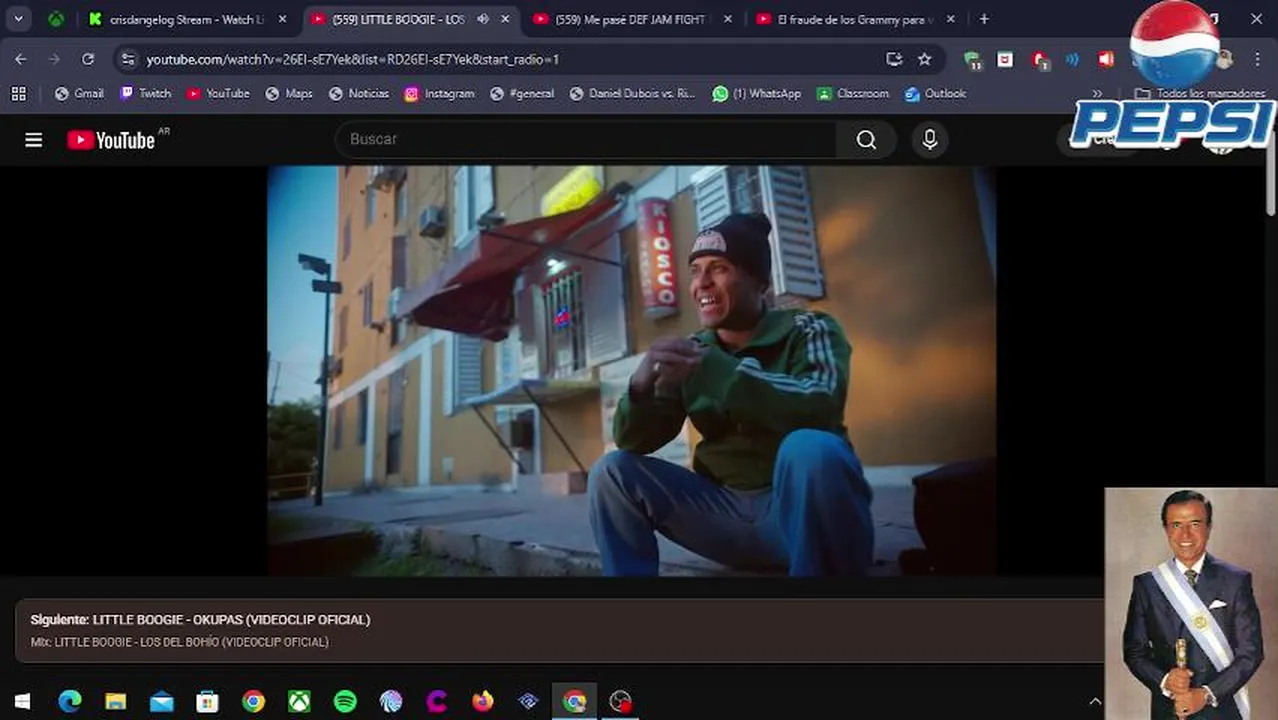Open the Gmail bookmark
This screenshot has width=1278, height=720.
pyautogui.click(x=79, y=93)
